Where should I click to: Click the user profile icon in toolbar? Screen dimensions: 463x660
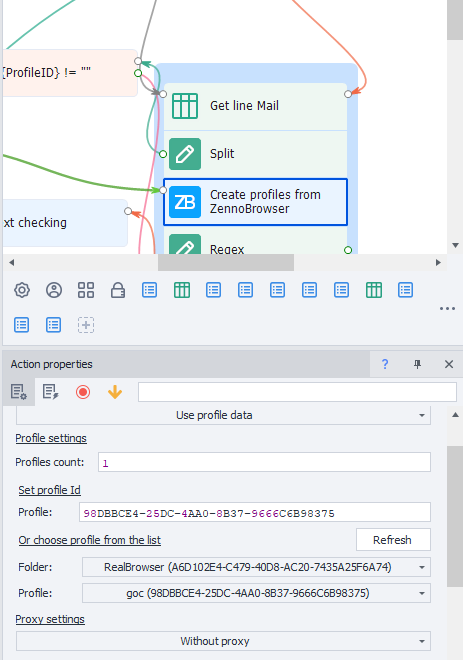coord(54,290)
